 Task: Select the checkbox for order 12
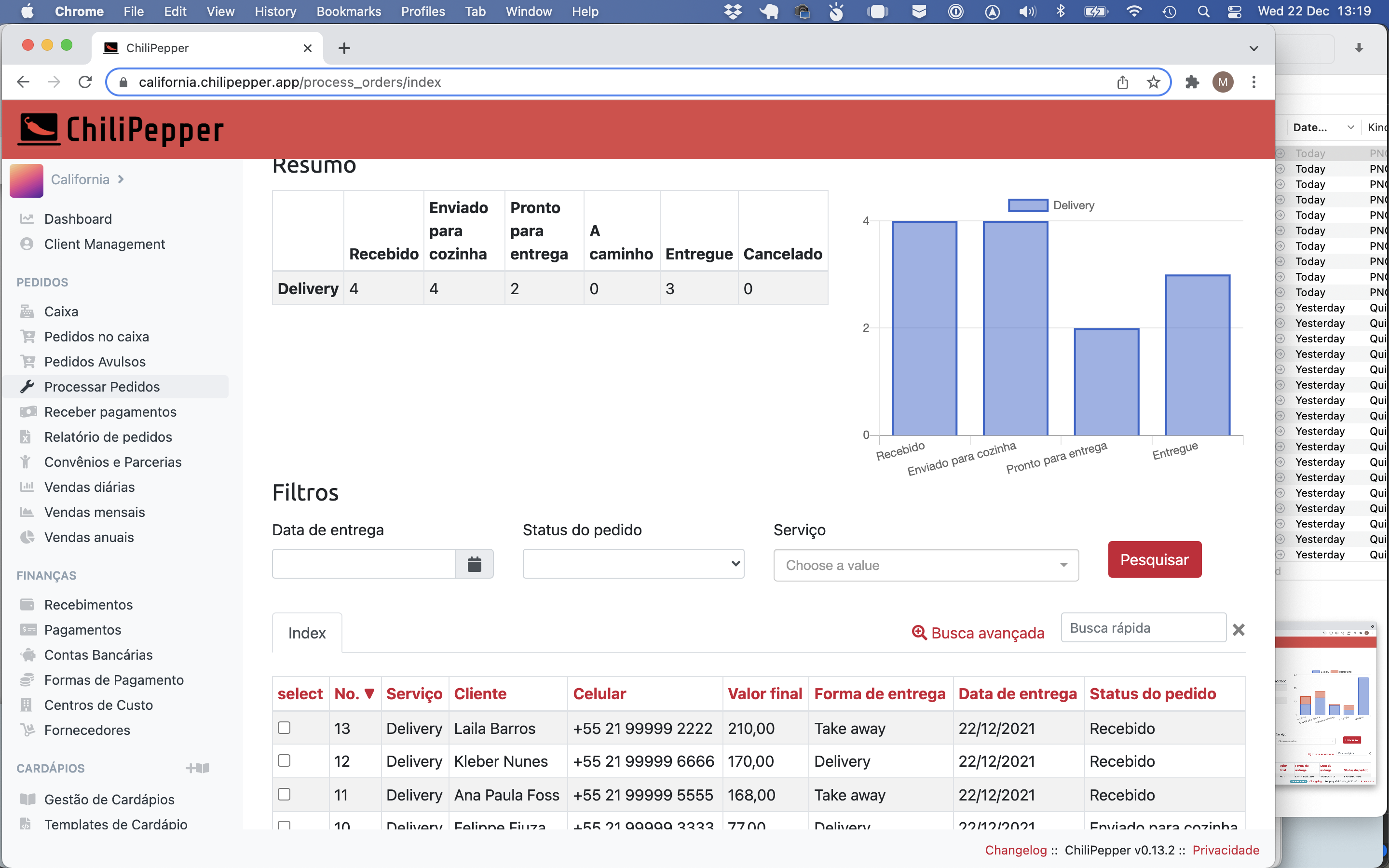tap(284, 760)
